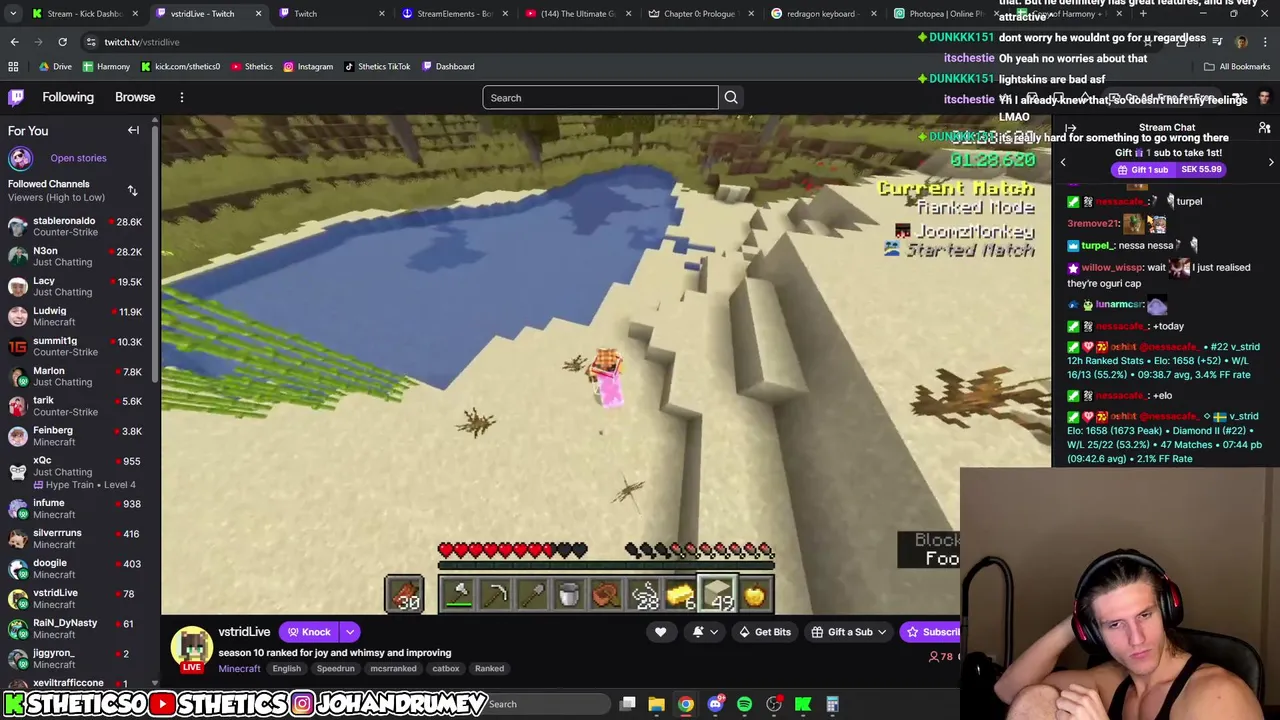Open Feinberg's Minecraft stream
This screenshot has height=720, width=1280.
pos(76,436)
